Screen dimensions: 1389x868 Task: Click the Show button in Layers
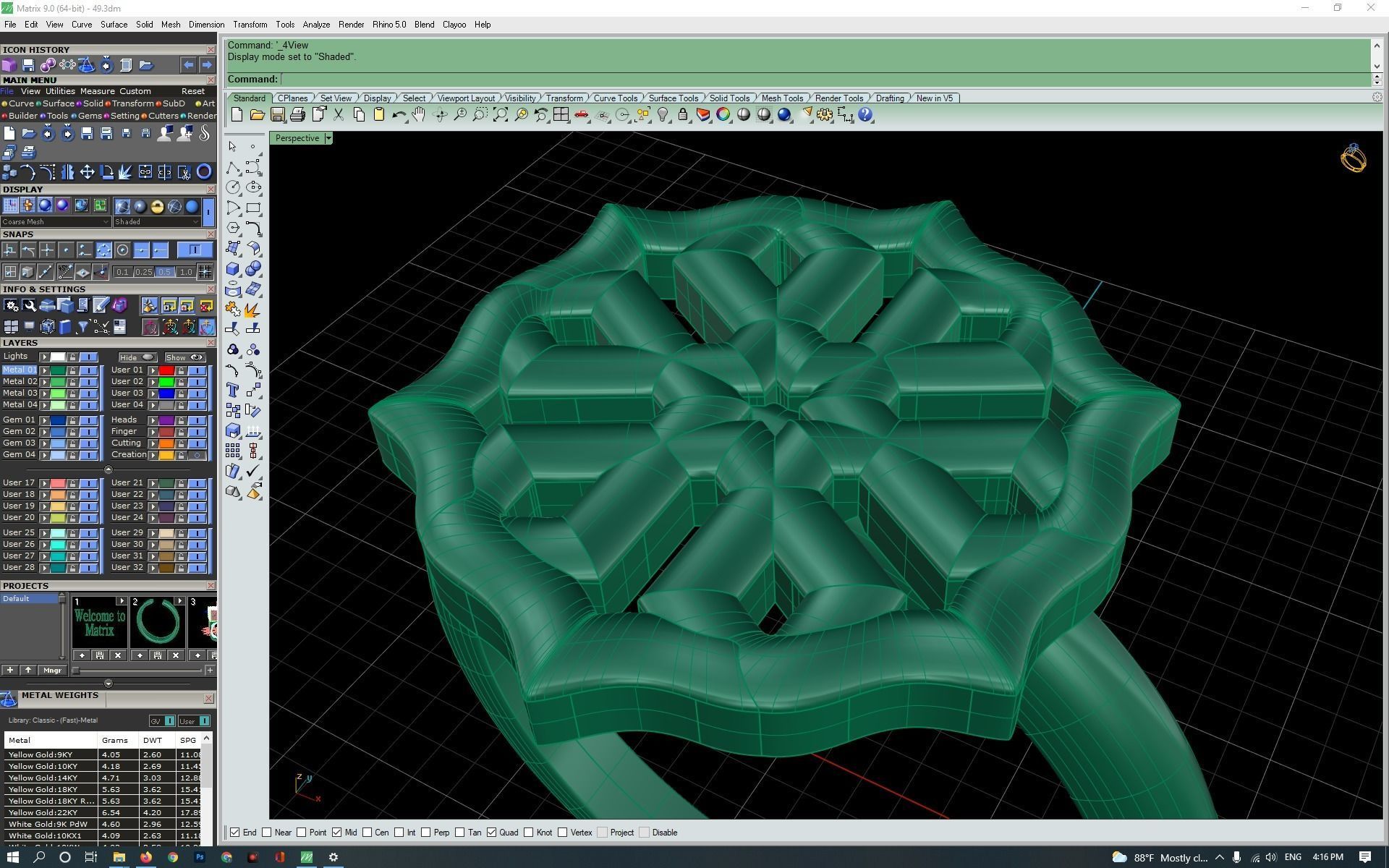tap(185, 357)
